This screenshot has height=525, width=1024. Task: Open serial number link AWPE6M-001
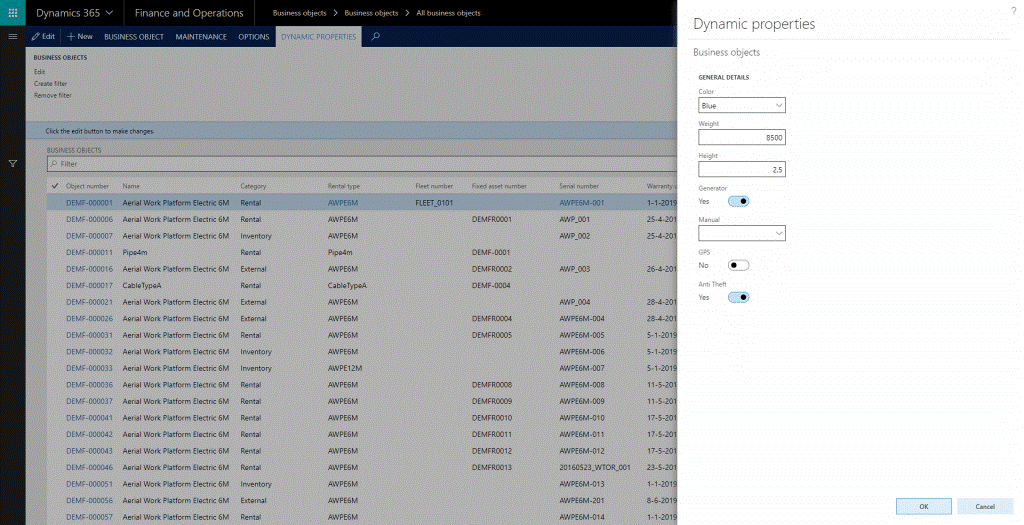click(x=582, y=203)
